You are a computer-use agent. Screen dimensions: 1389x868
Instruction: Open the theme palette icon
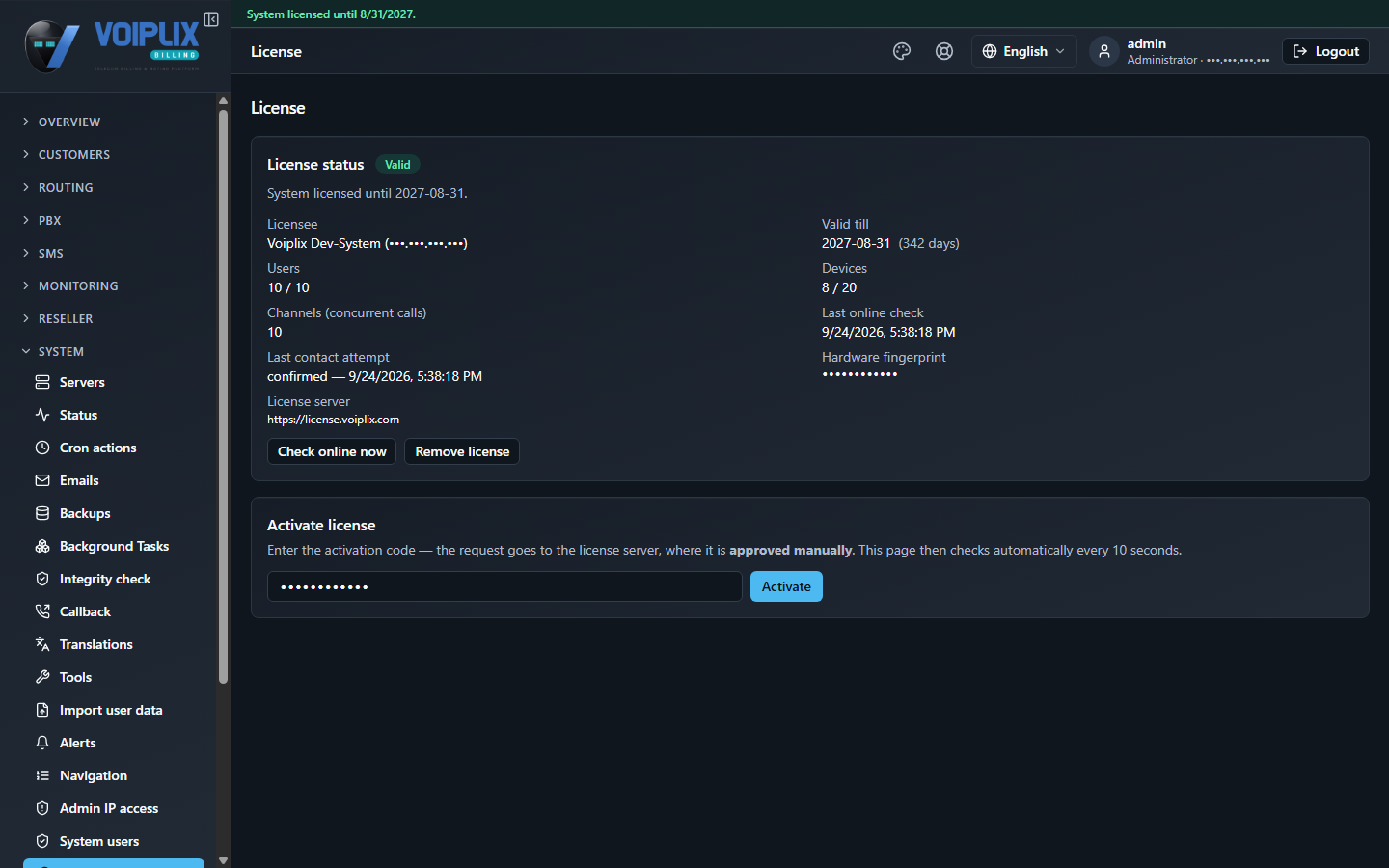pyautogui.click(x=902, y=51)
